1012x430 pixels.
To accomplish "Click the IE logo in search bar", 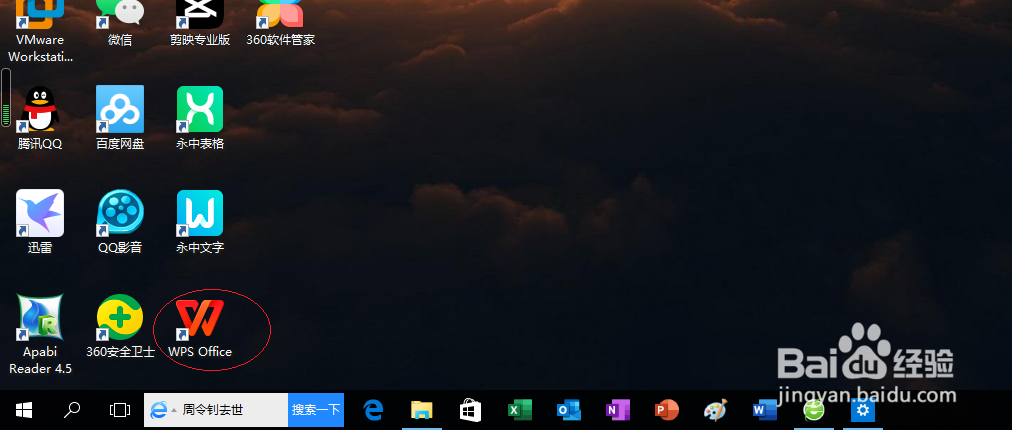I will pos(159,409).
